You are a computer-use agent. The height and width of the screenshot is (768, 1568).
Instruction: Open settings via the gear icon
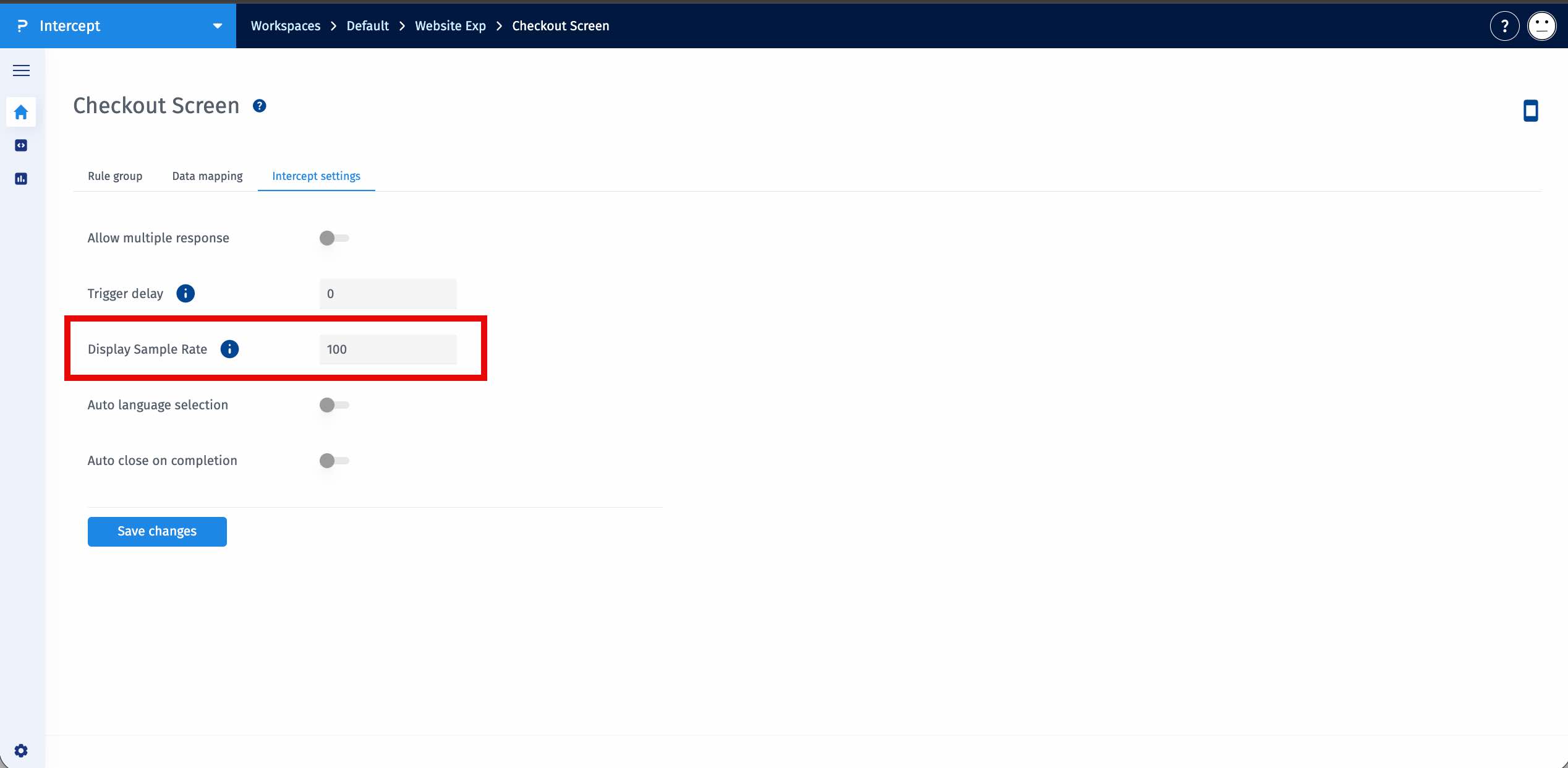click(x=20, y=750)
